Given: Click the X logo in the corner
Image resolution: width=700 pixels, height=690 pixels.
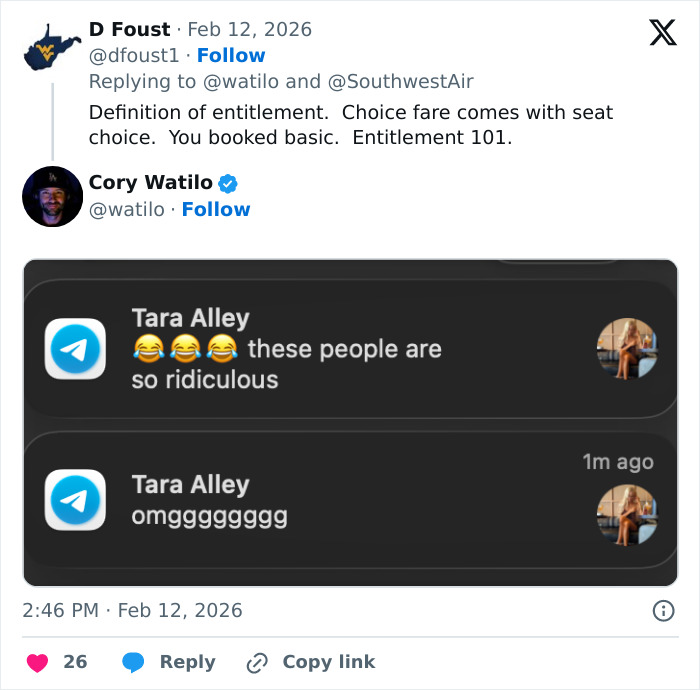Looking at the screenshot, I should [x=662, y=33].
